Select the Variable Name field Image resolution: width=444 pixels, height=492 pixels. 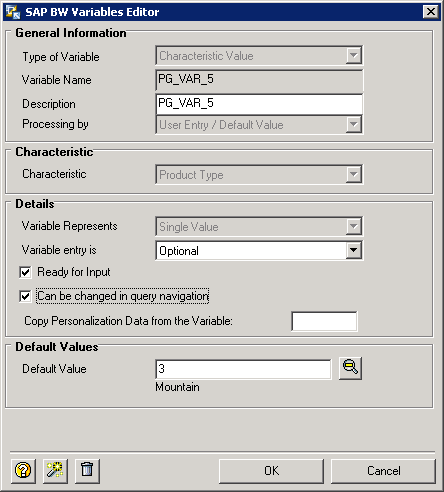(259, 80)
